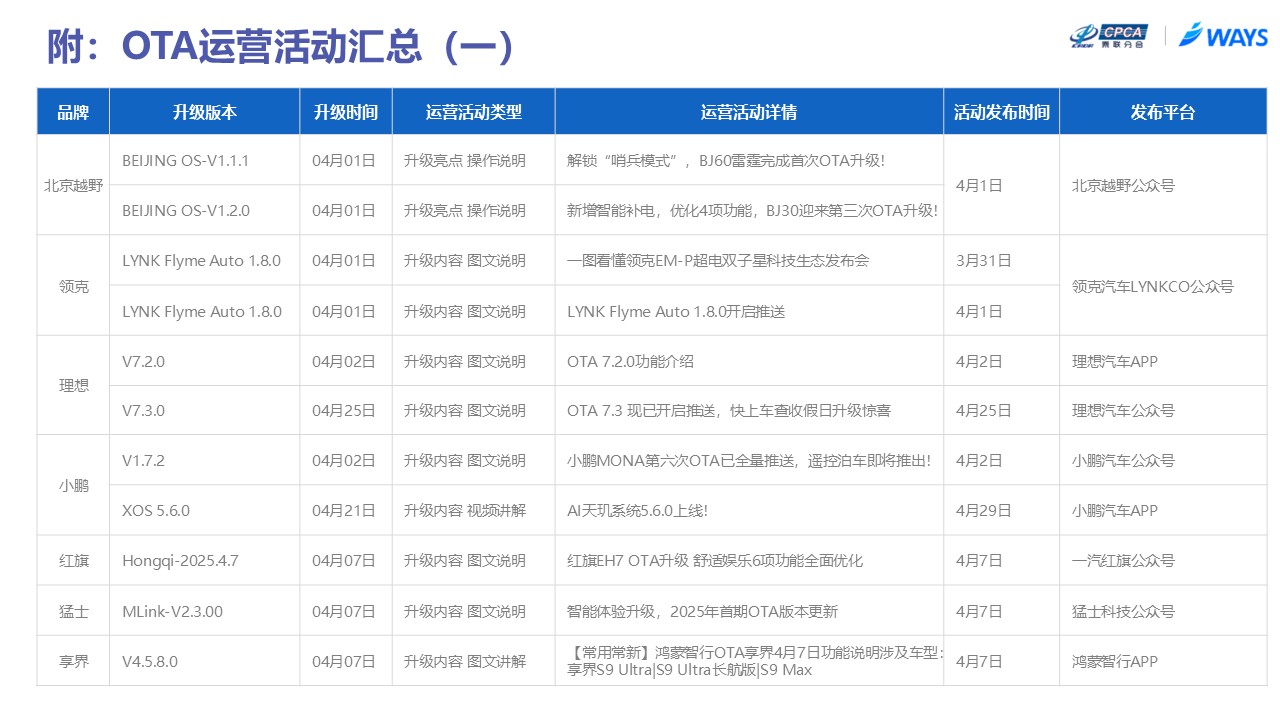1280x720 pixels.
Task: Click upgrade time 04月21日
Action: 344,510
